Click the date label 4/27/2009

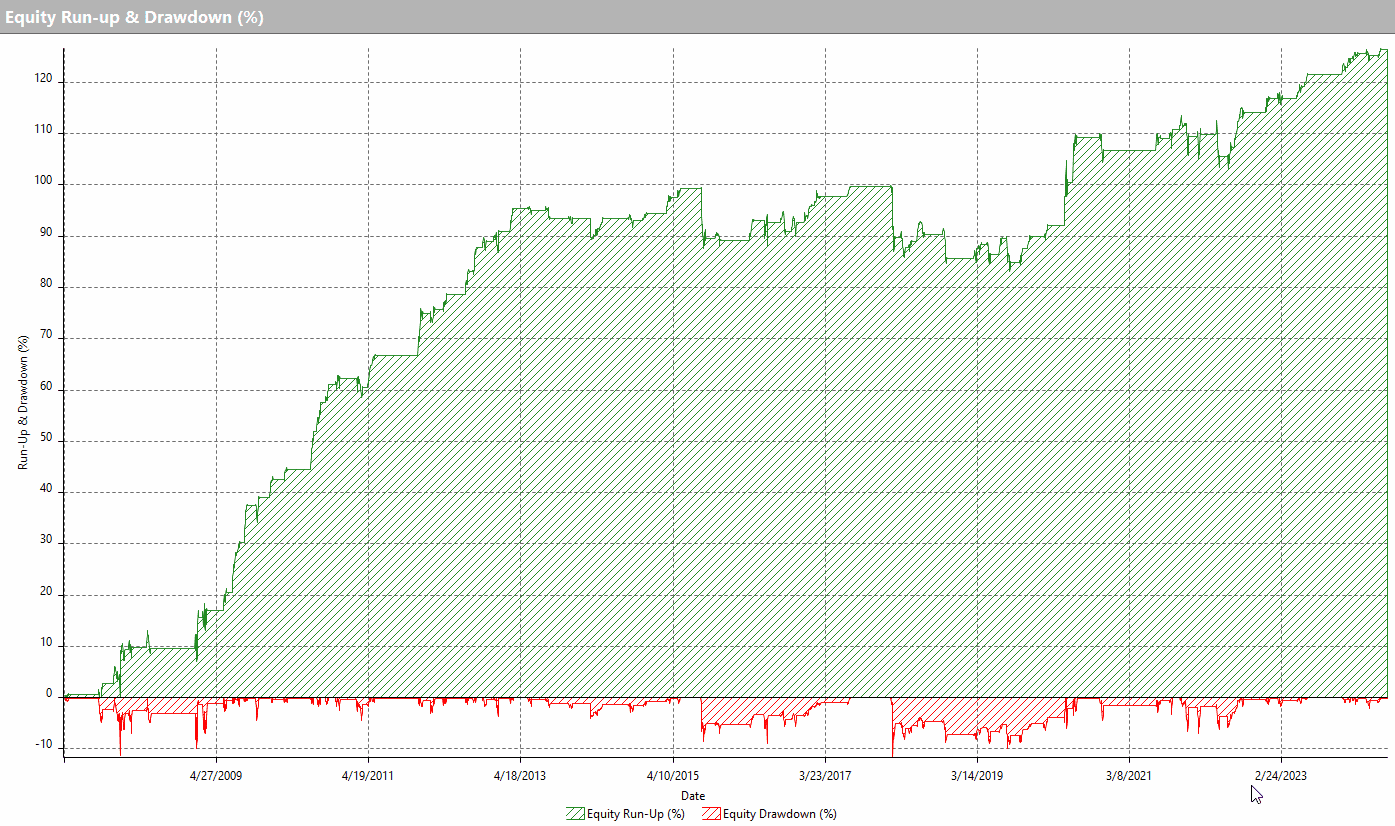point(217,776)
